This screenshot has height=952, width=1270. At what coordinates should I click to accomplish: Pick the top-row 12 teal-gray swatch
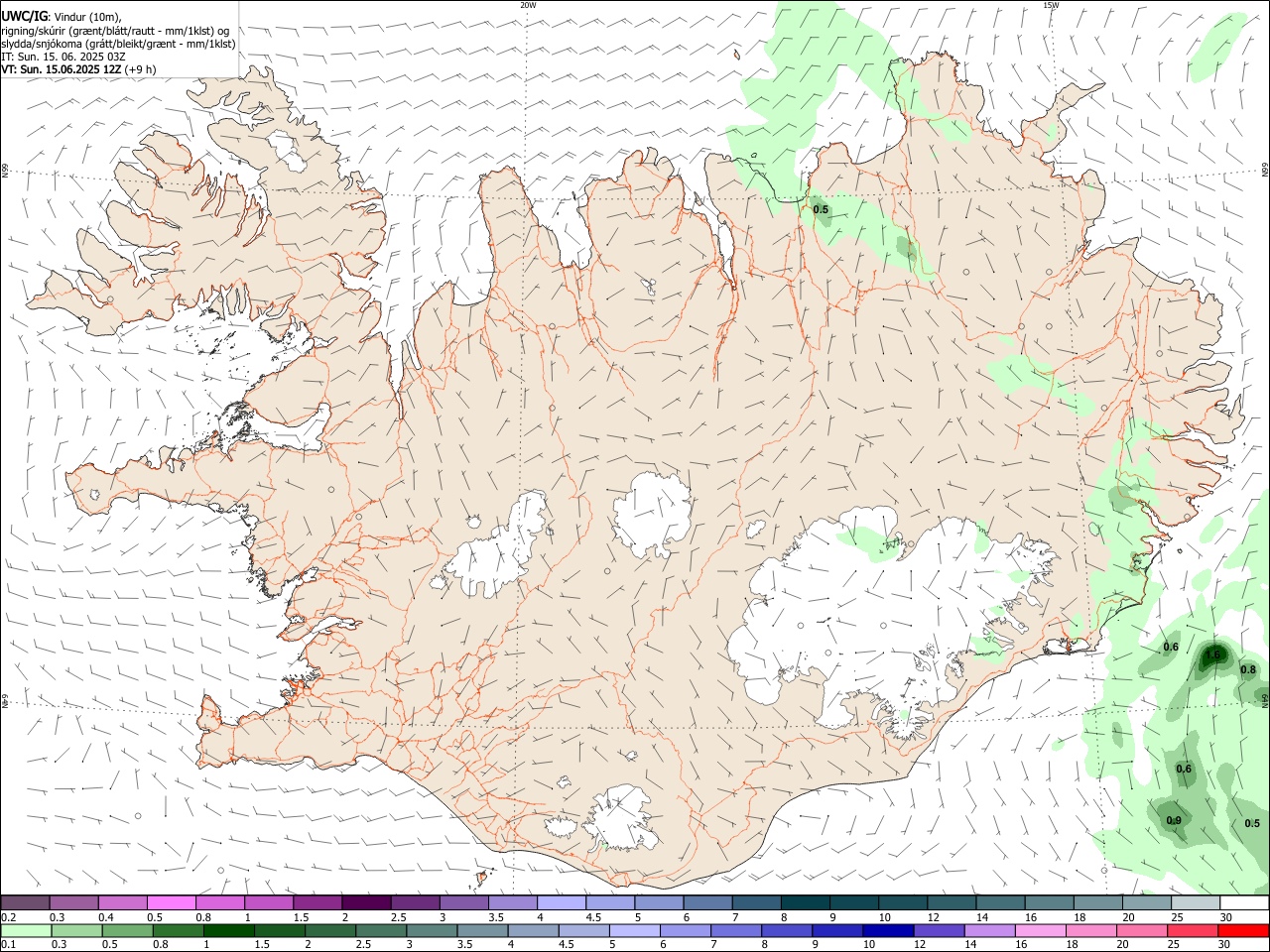[952, 902]
